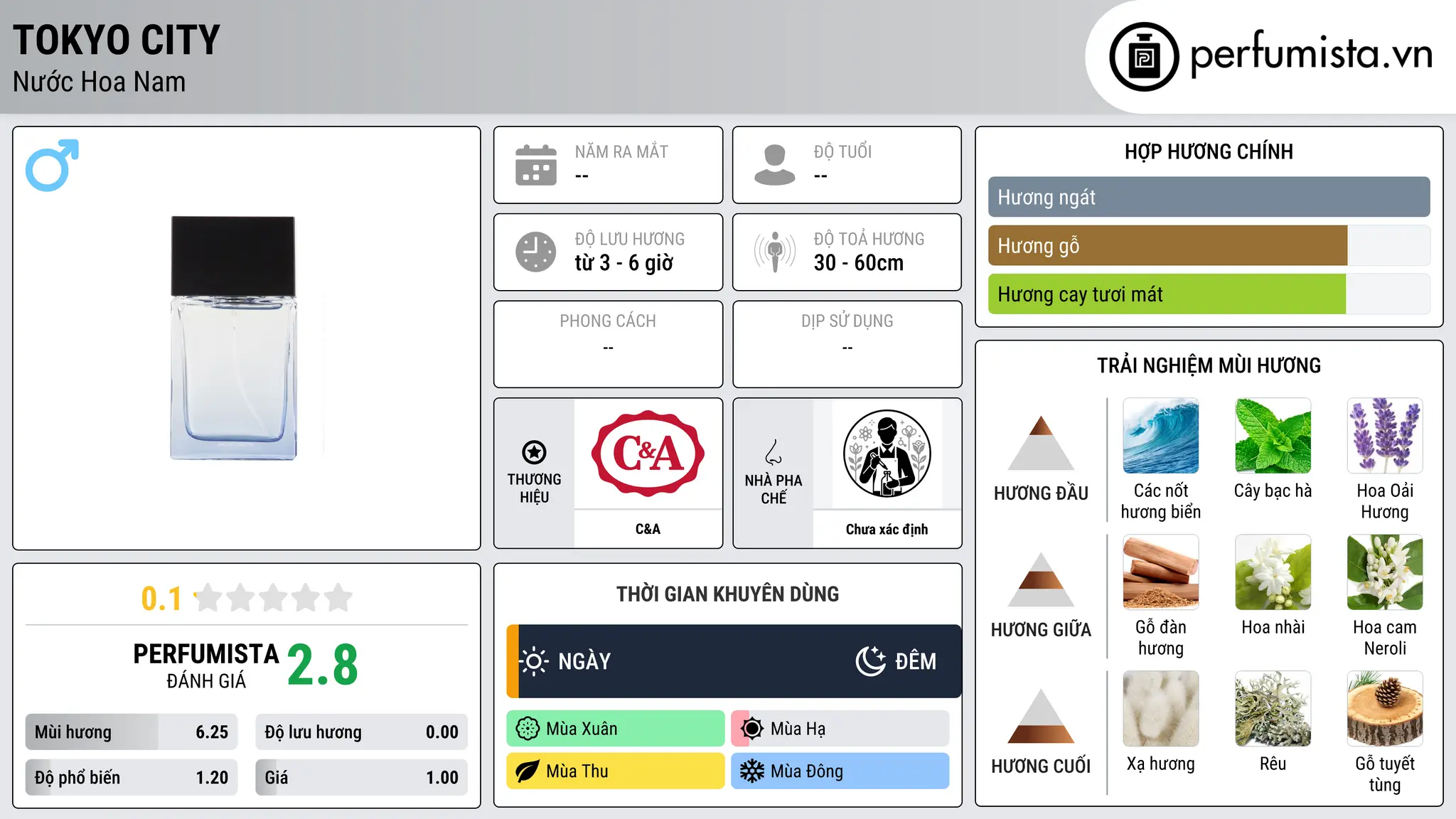
Task: Click the day and night usage bar
Action: click(734, 661)
